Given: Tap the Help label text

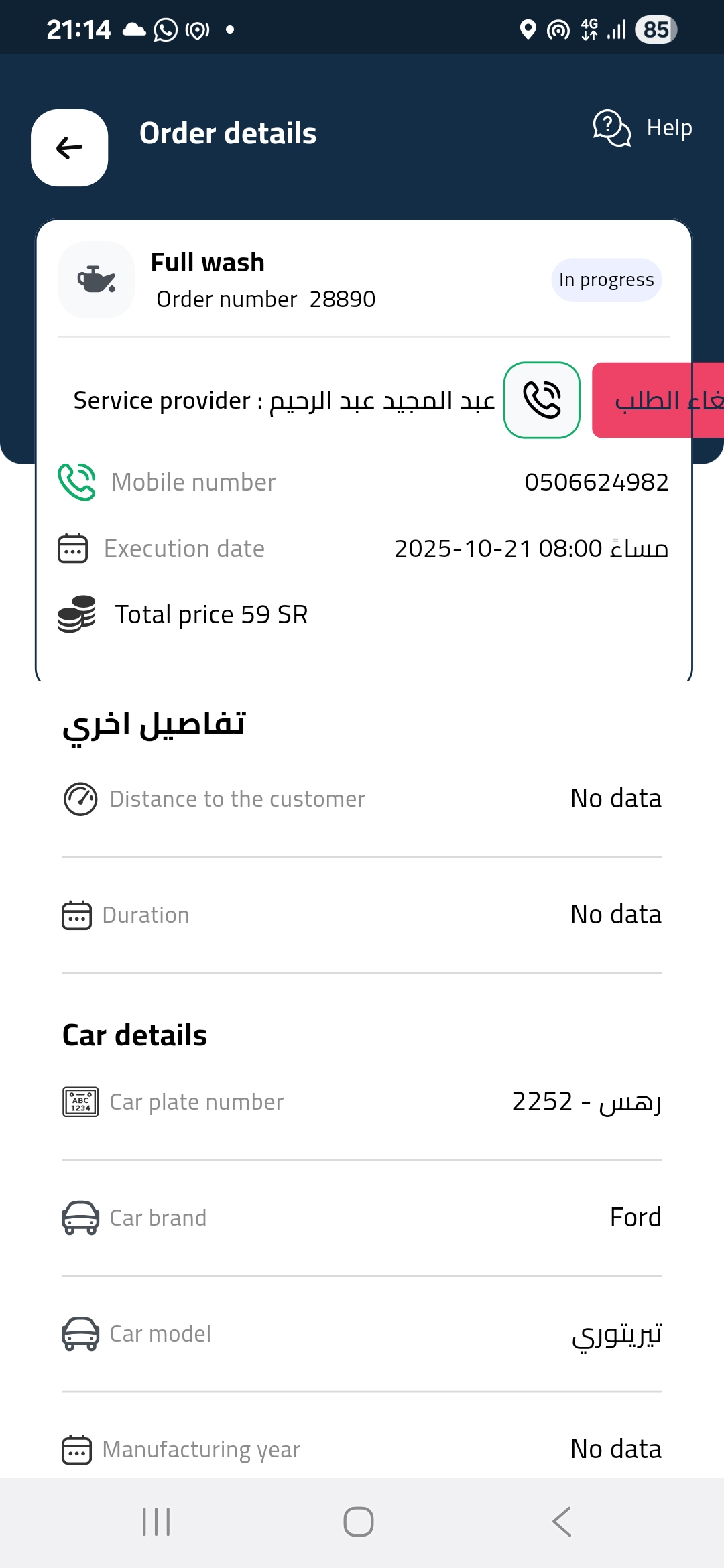Looking at the screenshot, I should [x=669, y=127].
